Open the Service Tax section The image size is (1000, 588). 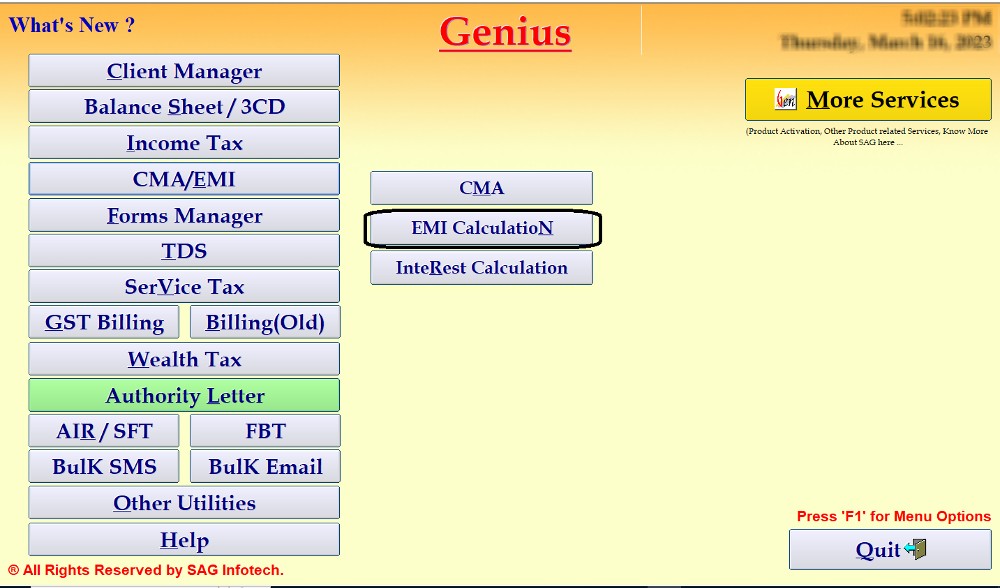pos(184,287)
